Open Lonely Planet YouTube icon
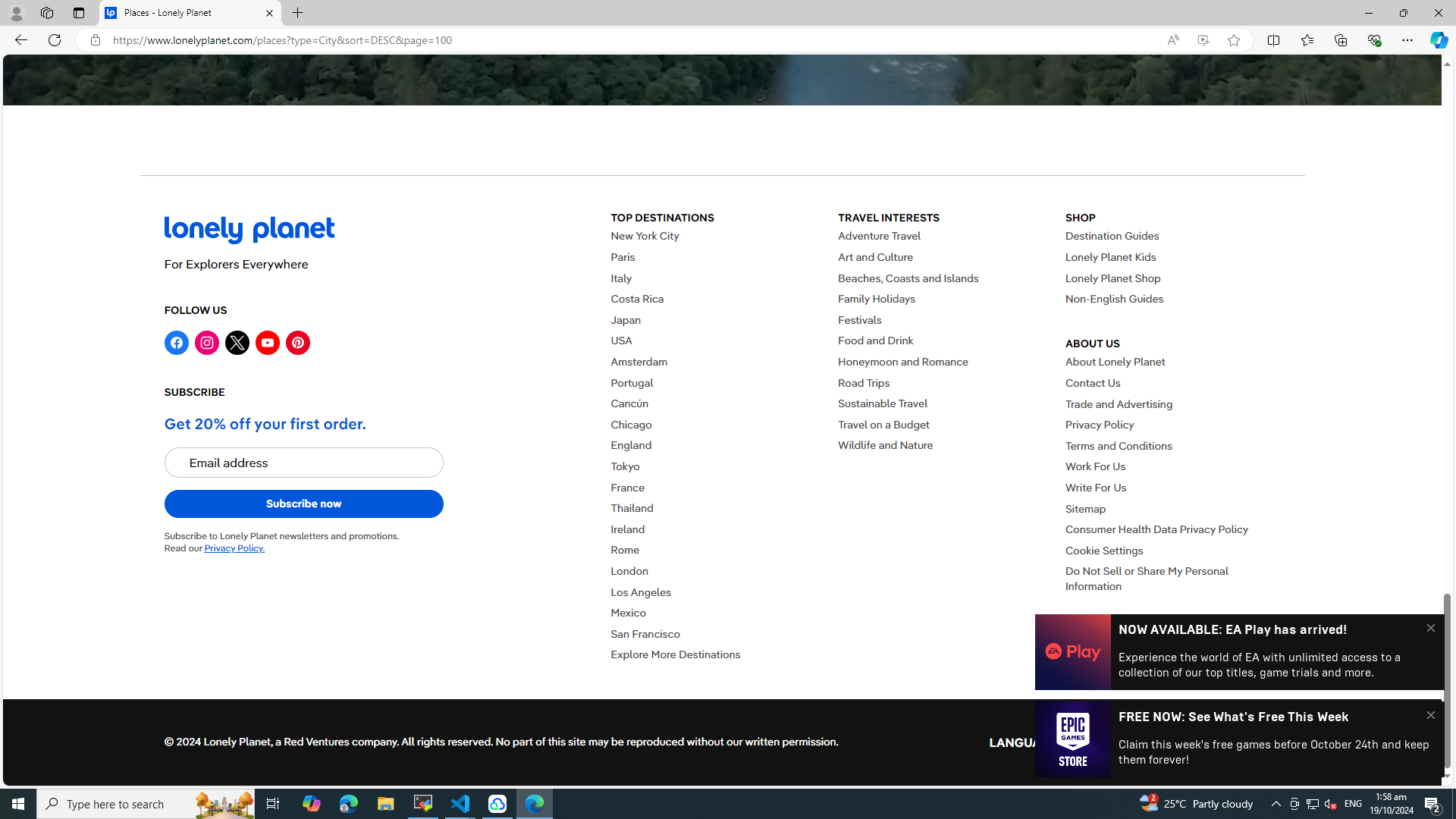The width and height of the screenshot is (1456, 819). coord(267,343)
